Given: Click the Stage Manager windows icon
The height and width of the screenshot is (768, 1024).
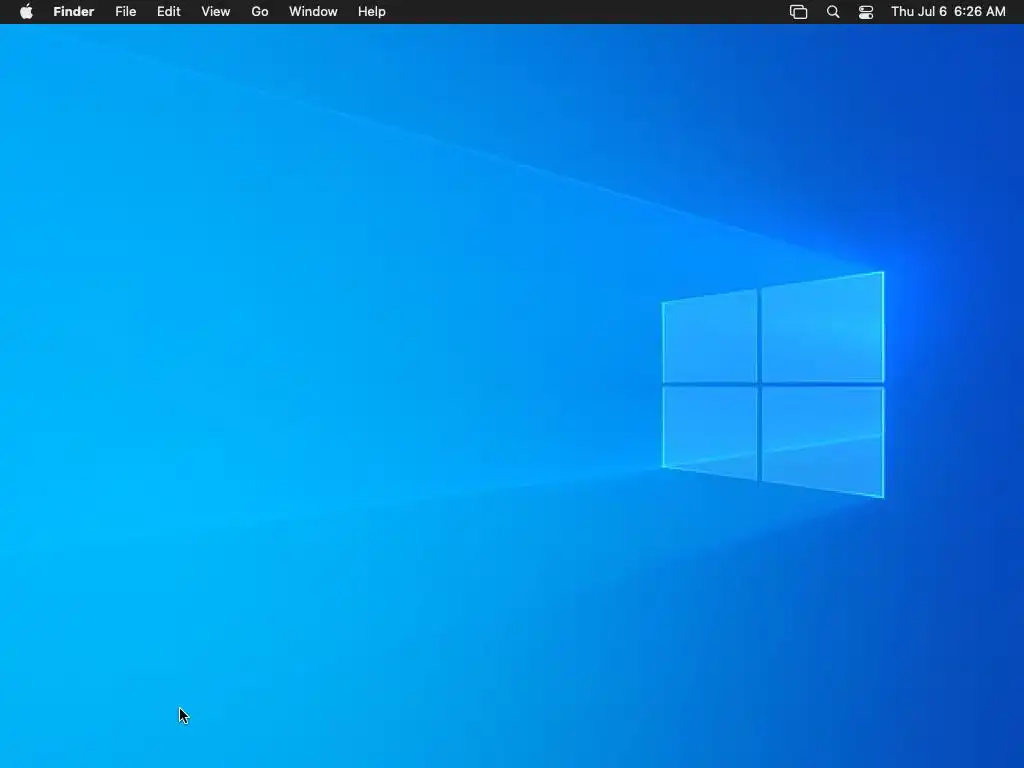Looking at the screenshot, I should pos(799,12).
